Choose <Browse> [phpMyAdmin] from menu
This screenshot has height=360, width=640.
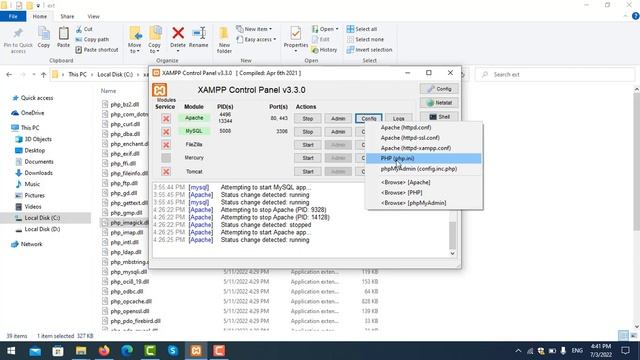point(424,203)
